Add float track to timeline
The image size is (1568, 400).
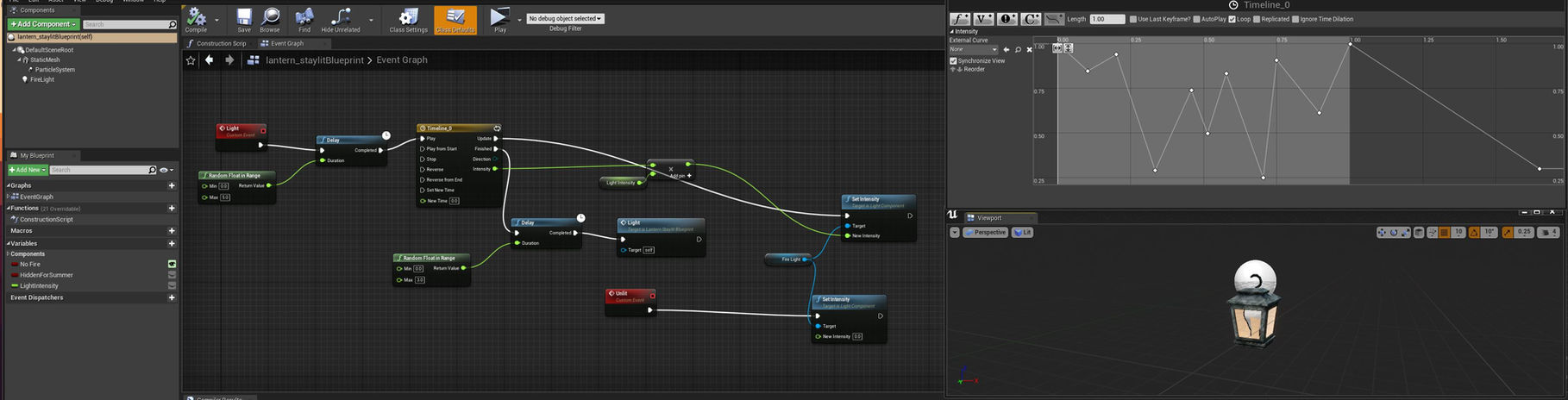click(x=959, y=19)
